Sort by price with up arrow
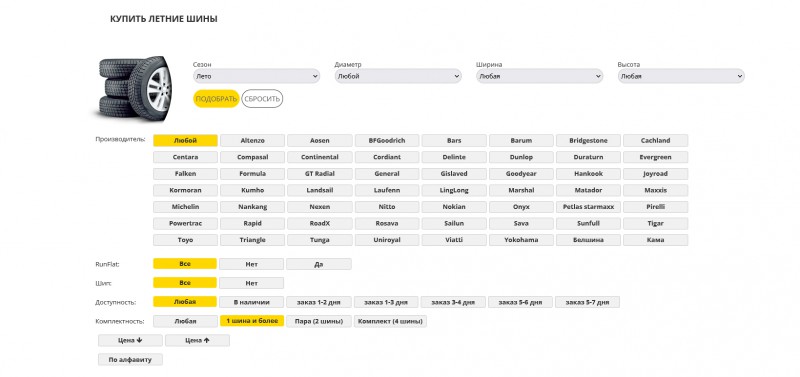The image size is (800, 377). (x=197, y=340)
